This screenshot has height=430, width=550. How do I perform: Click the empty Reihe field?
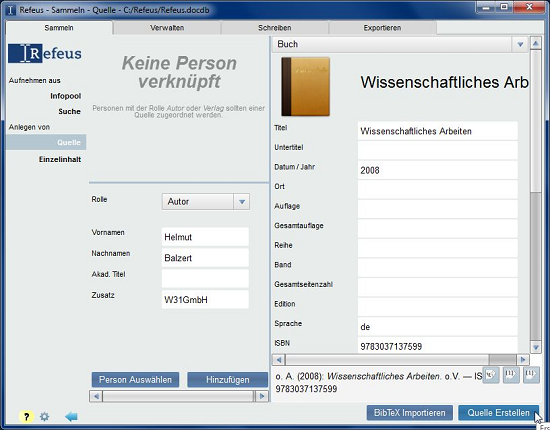click(438, 249)
